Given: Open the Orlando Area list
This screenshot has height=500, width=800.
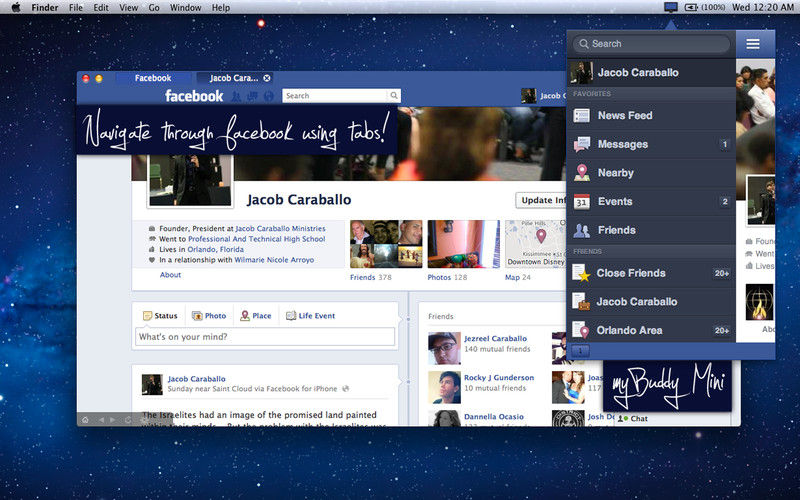Looking at the screenshot, I should 651,330.
